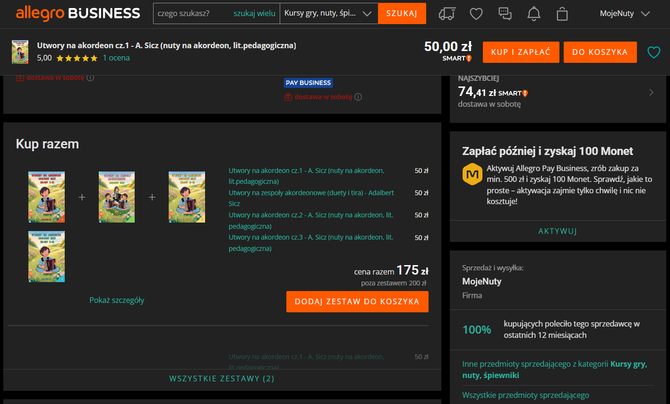The image size is (670, 404).
Task: Open favorites heart icon in top navigation
Action: [476, 14]
